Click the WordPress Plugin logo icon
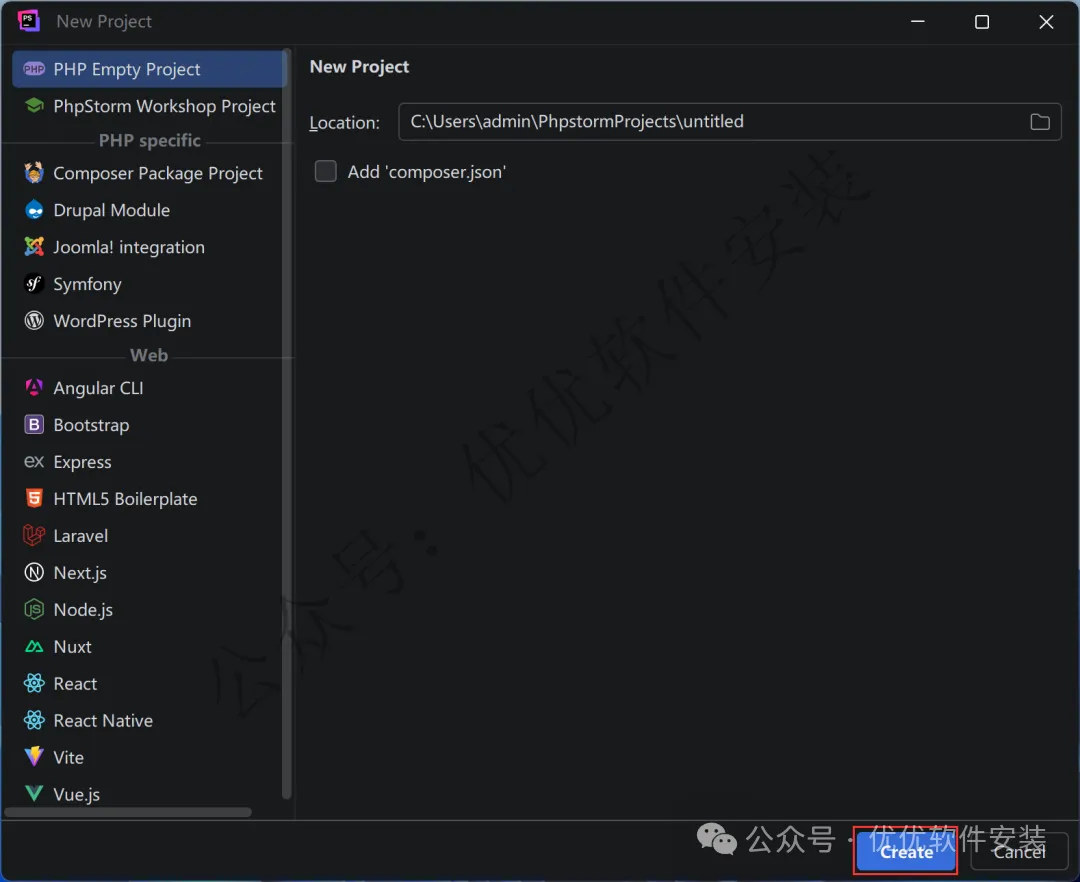 coord(34,320)
